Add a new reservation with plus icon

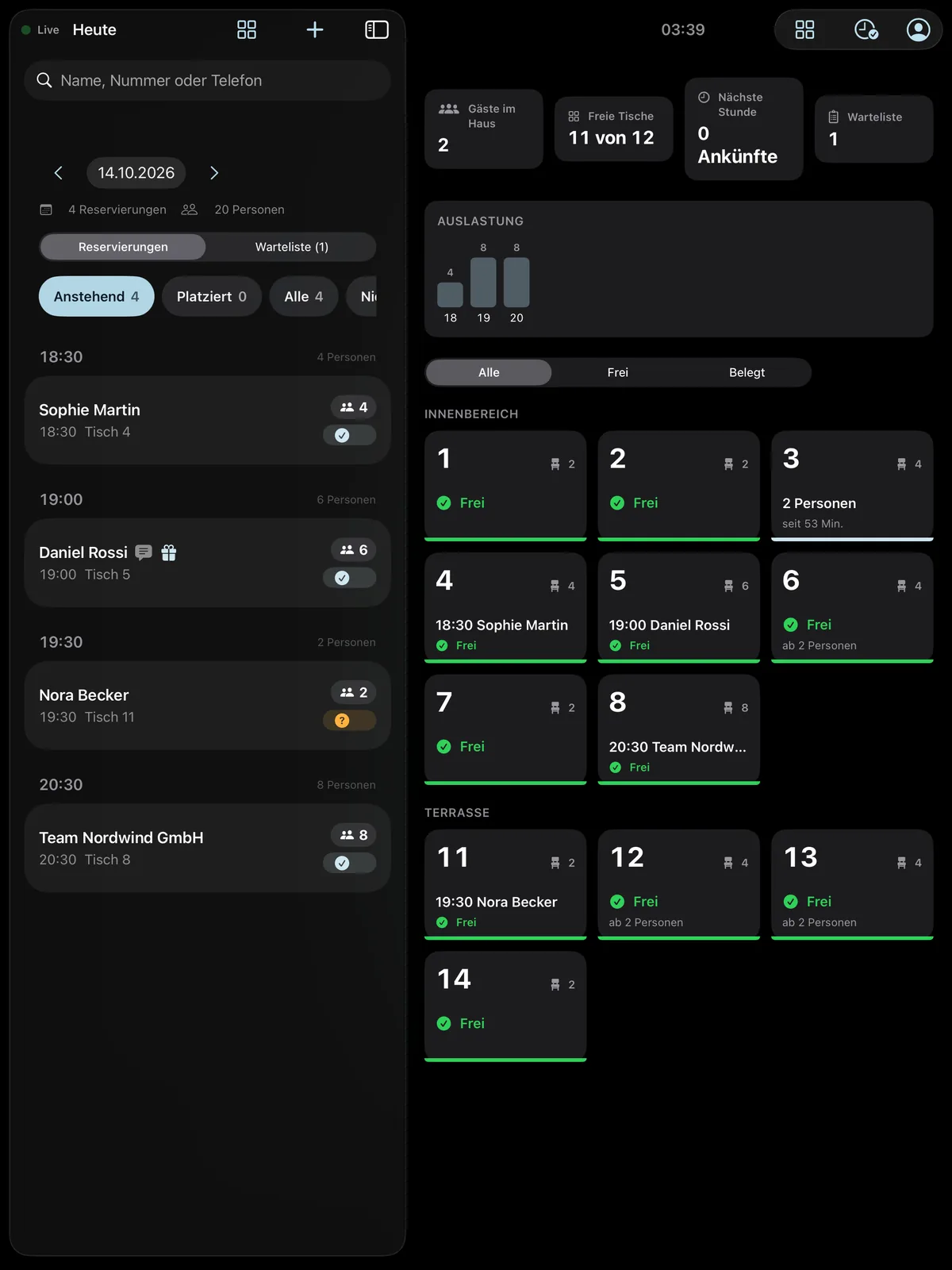[x=315, y=30]
